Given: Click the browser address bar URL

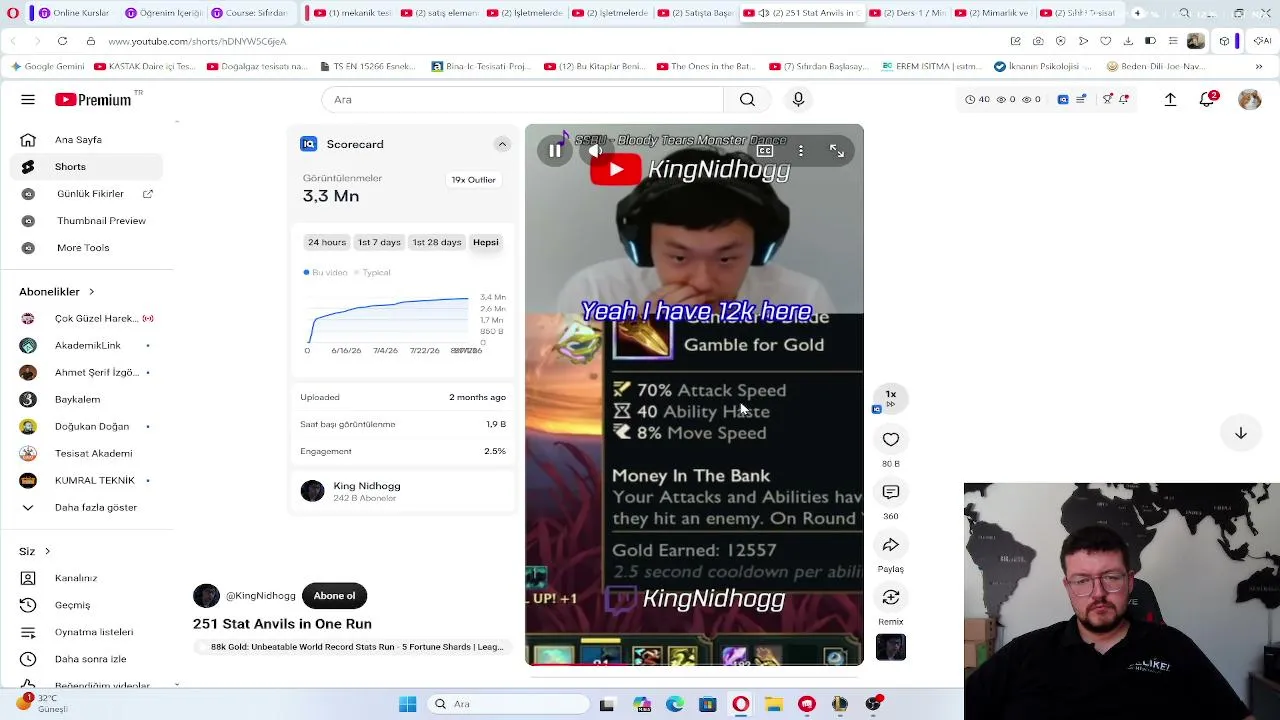Looking at the screenshot, I should click(x=197, y=41).
